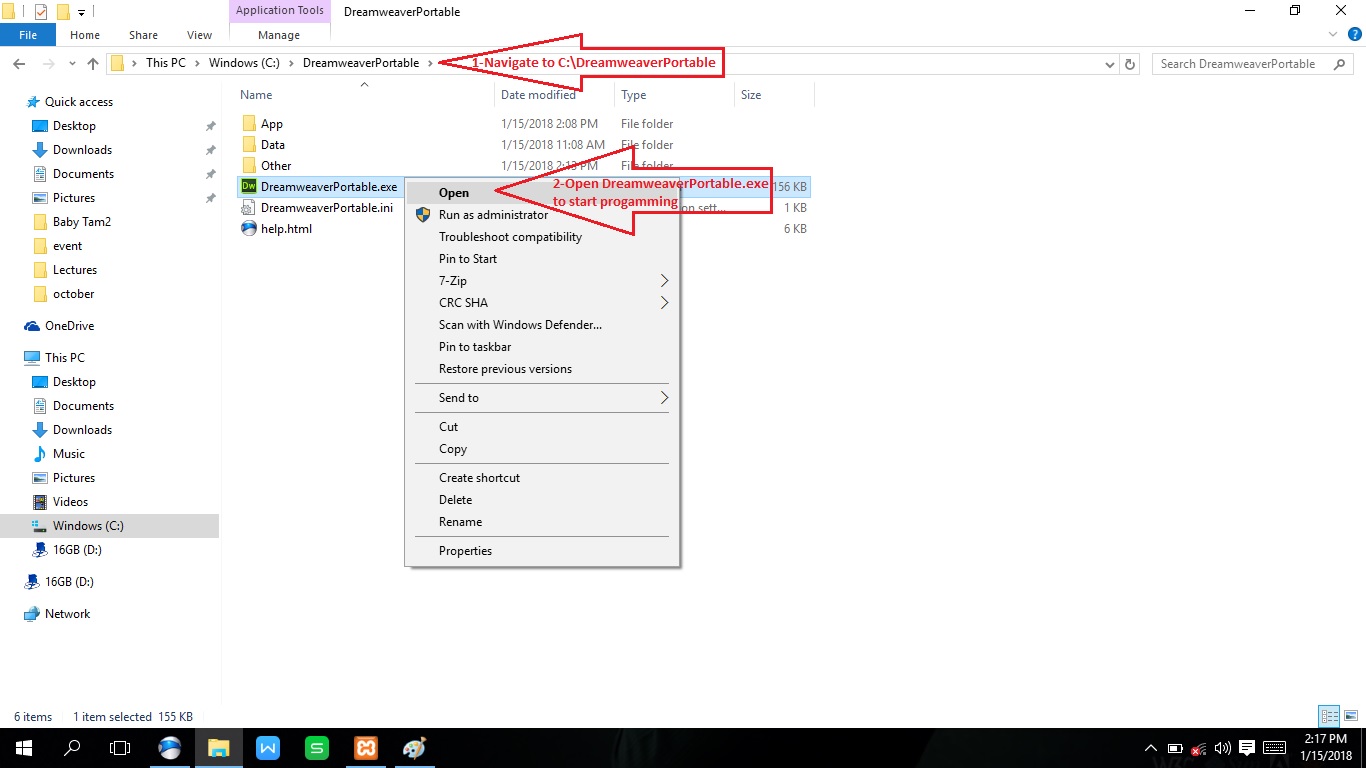Switch to the View ribbon tab

coord(199,35)
